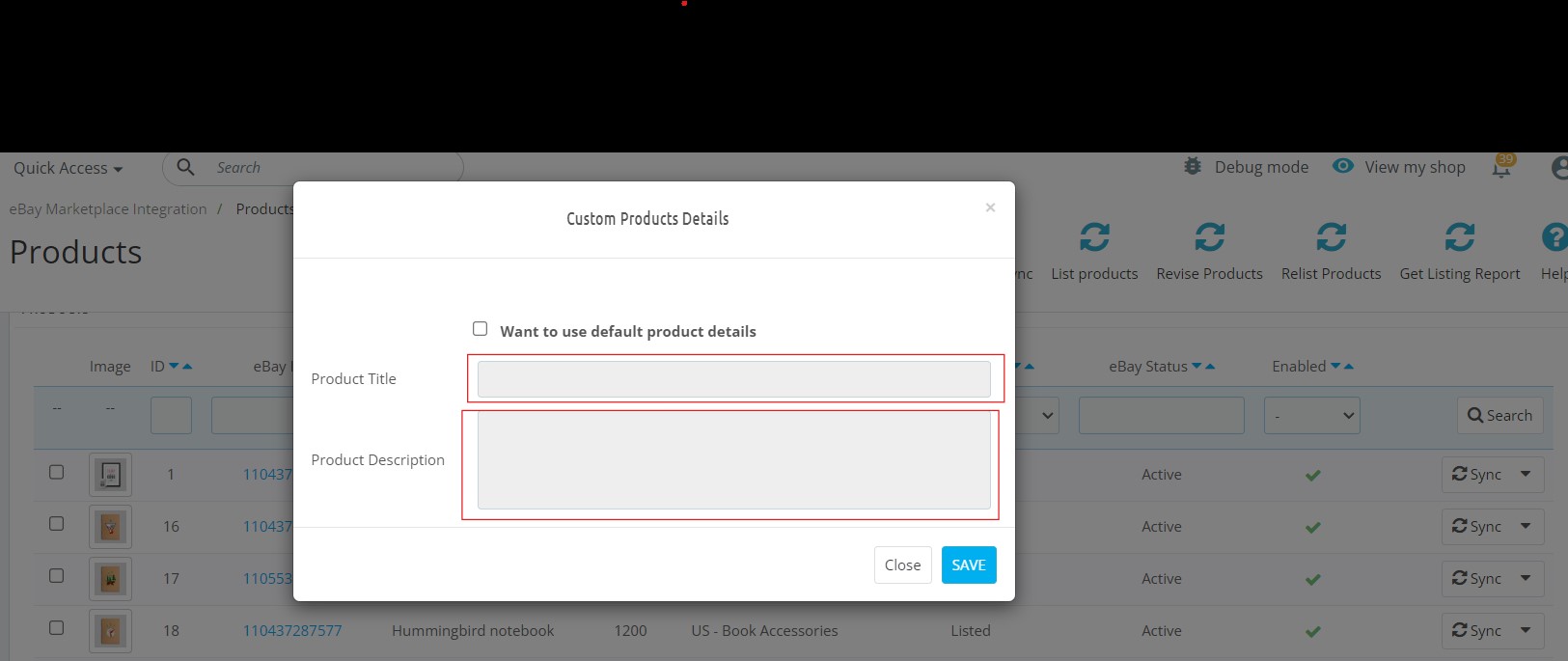
Task: Sort ID column descending arrow
Action: [174, 367]
